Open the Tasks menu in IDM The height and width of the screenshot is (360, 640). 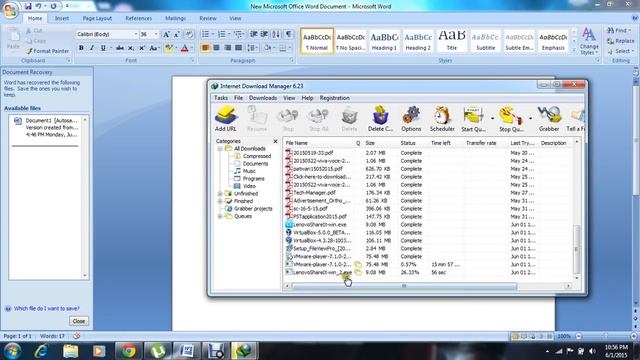pyautogui.click(x=220, y=98)
